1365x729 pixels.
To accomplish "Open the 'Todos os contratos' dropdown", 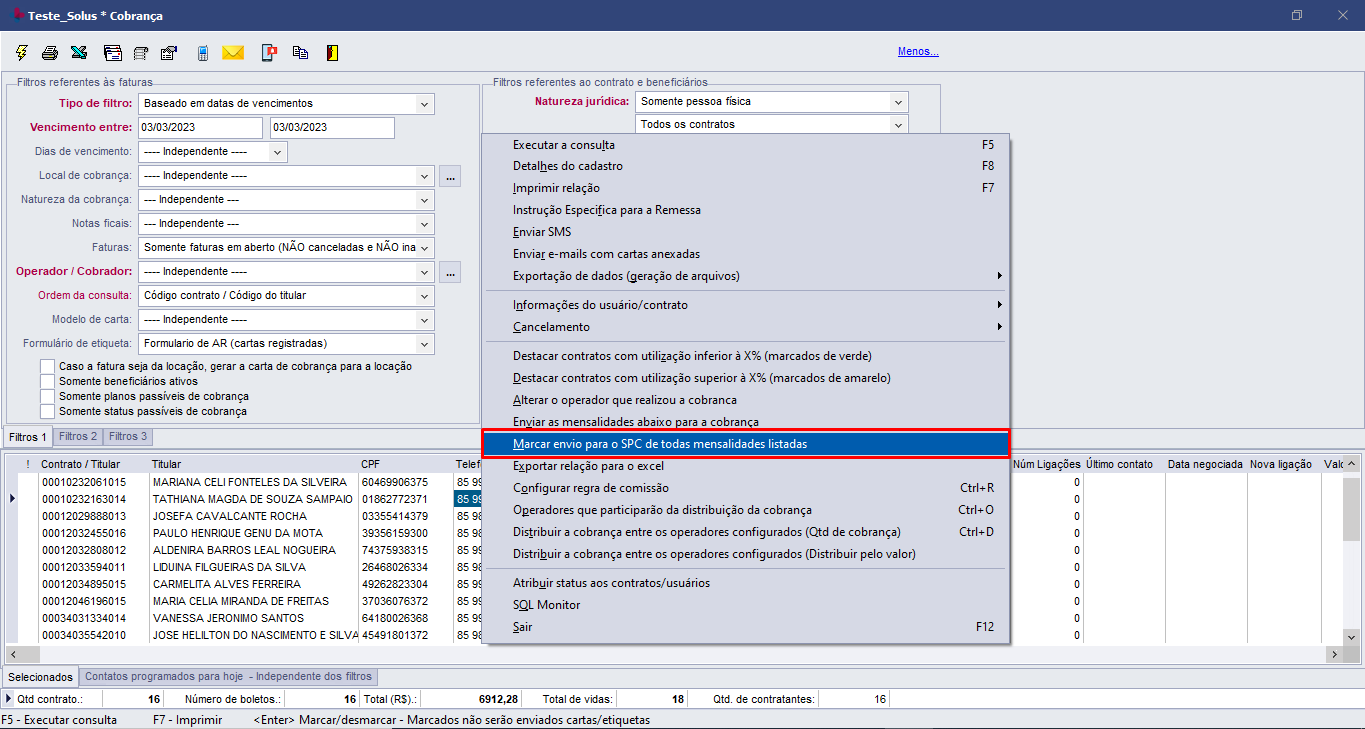I will click(x=898, y=124).
